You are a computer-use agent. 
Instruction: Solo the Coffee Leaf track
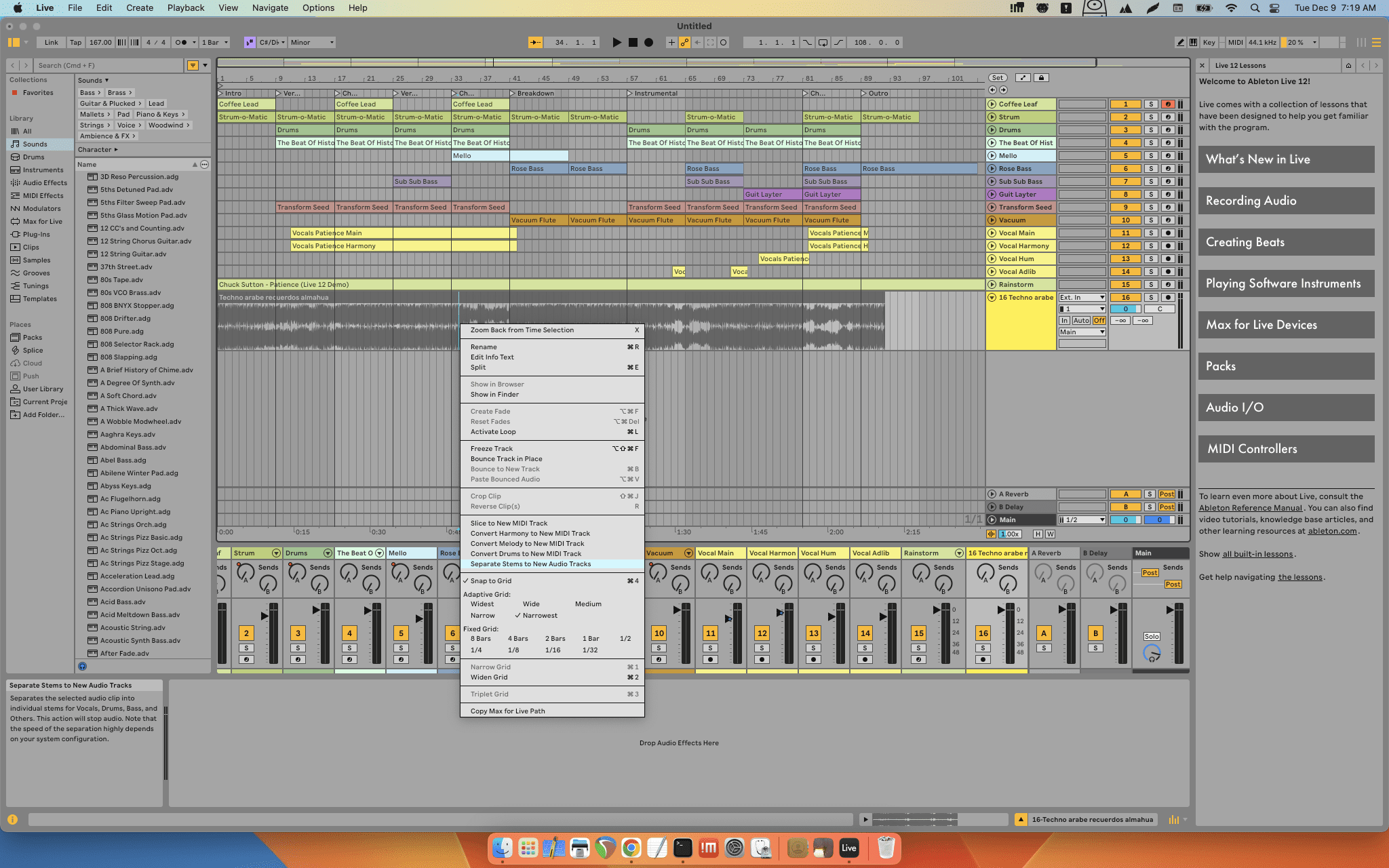[1152, 104]
